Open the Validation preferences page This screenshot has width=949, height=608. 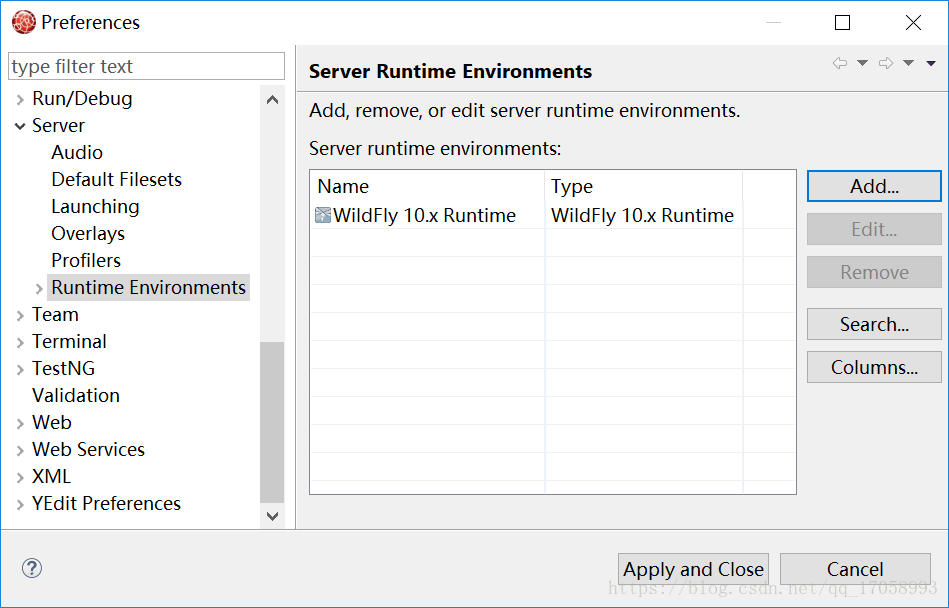pyautogui.click(x=76, y=396)
